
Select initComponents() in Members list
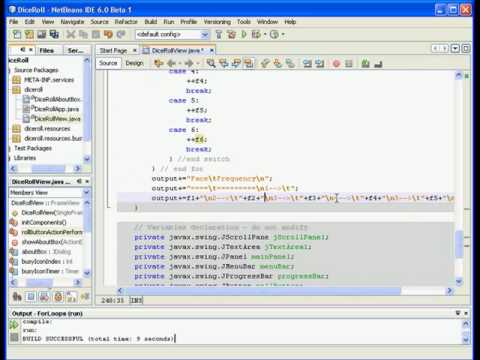pos(44,222)
